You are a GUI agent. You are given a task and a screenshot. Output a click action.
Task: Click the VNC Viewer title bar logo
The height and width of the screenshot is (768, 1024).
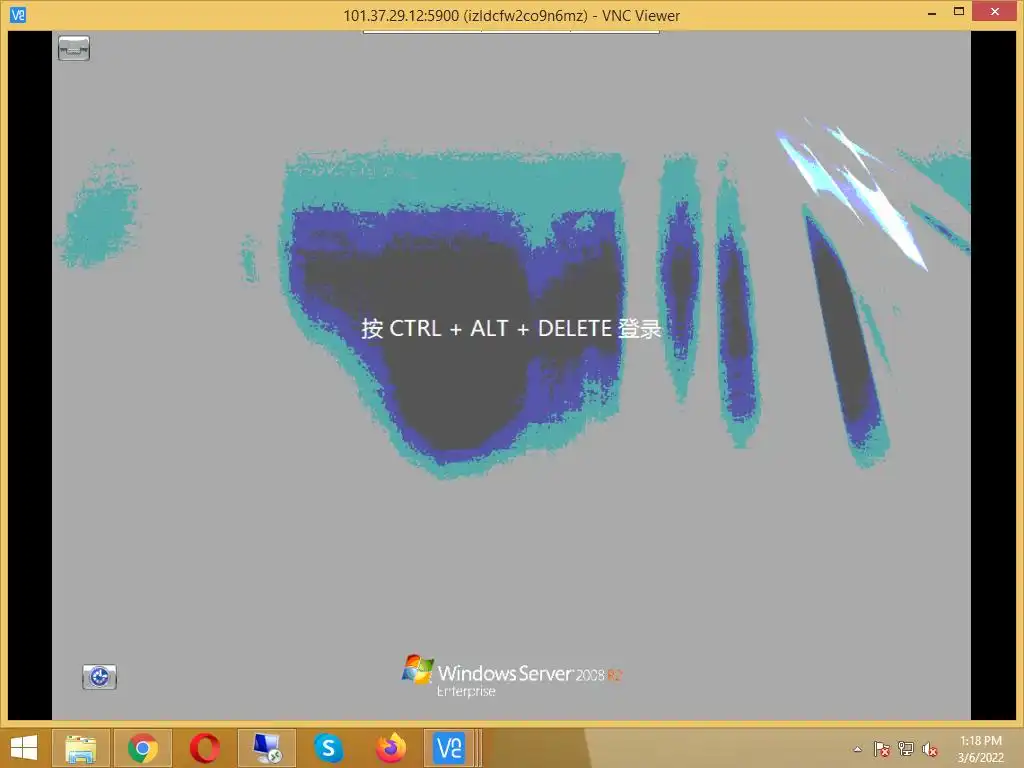coord(18,14)
